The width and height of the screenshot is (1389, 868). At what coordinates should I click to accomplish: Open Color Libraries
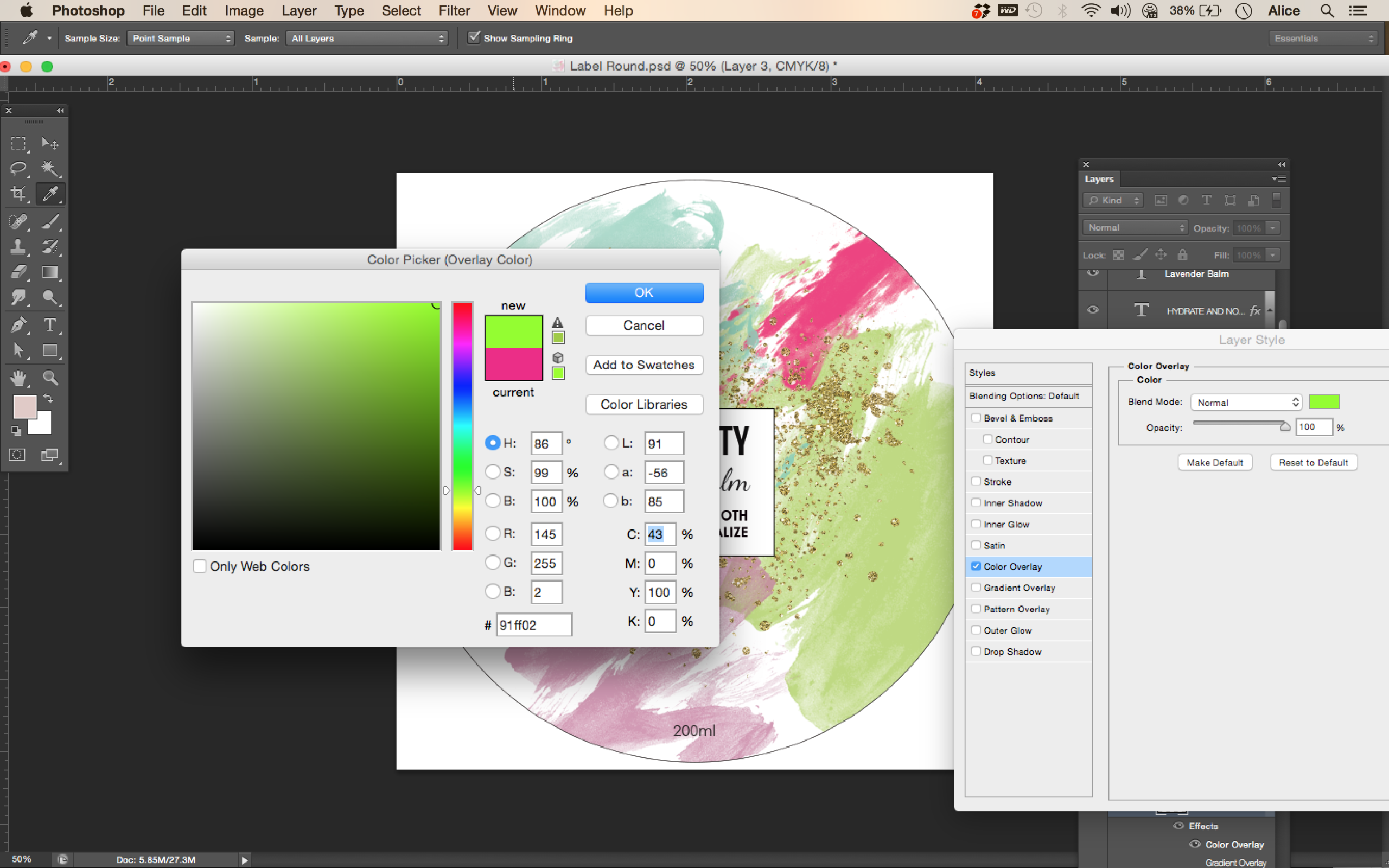point(644,404)
